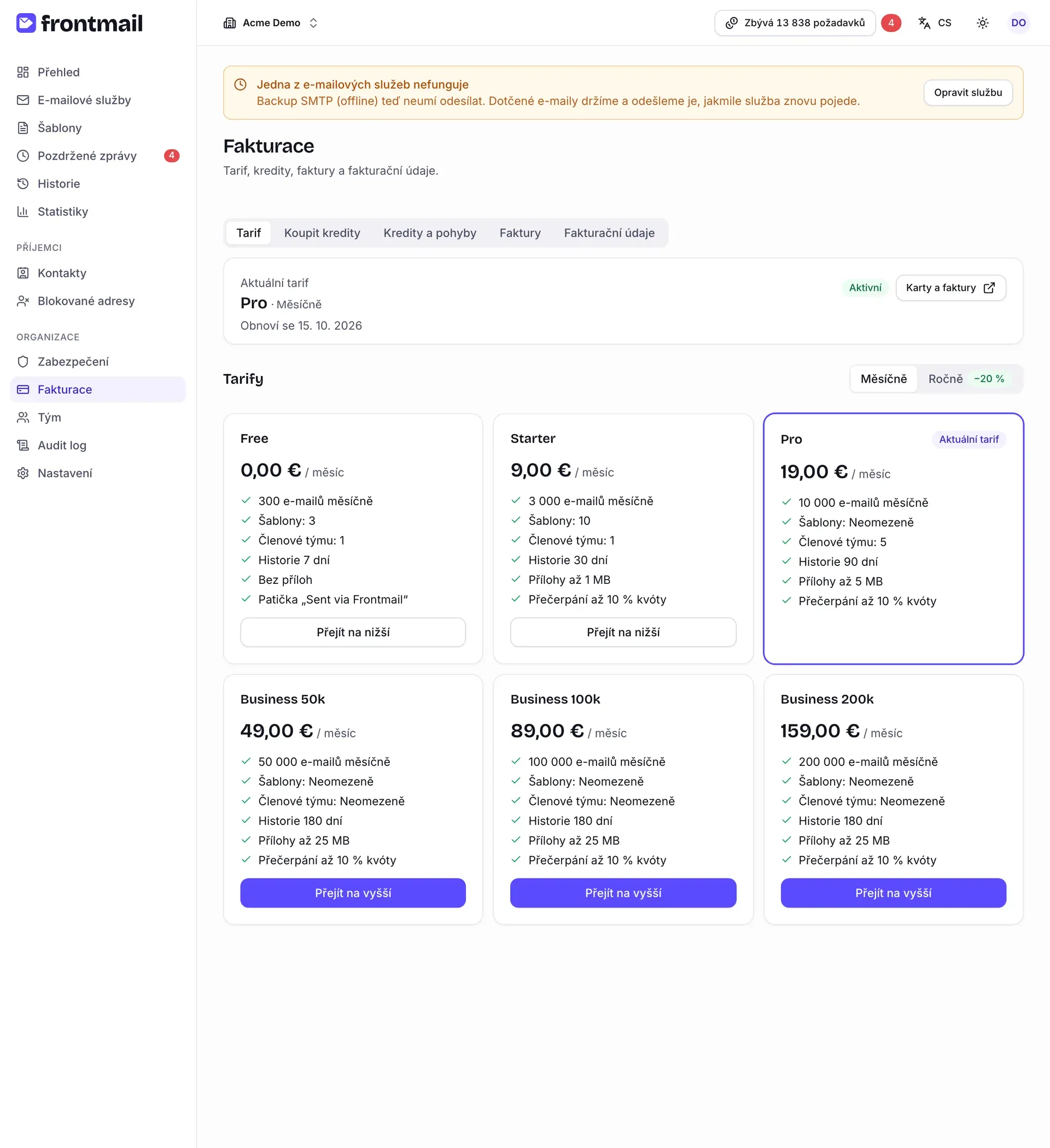
Task: Open Blokované adresy icon
Action: pyautogui.click(x=23, y=301)
